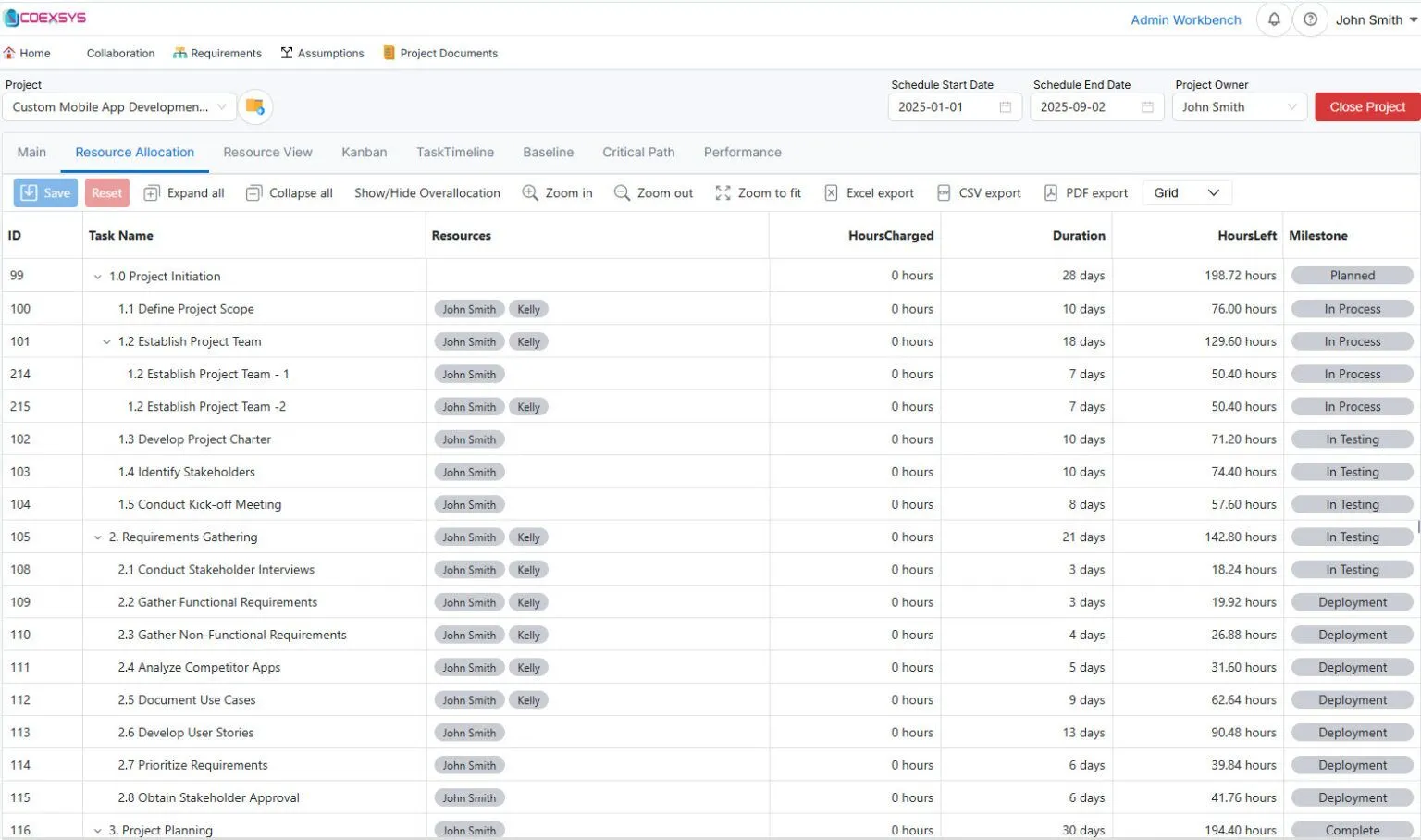Toggle Show/Hide Overallocation
The width and height of the screenshot is (1421, 840).
click(x=426, y=192)
